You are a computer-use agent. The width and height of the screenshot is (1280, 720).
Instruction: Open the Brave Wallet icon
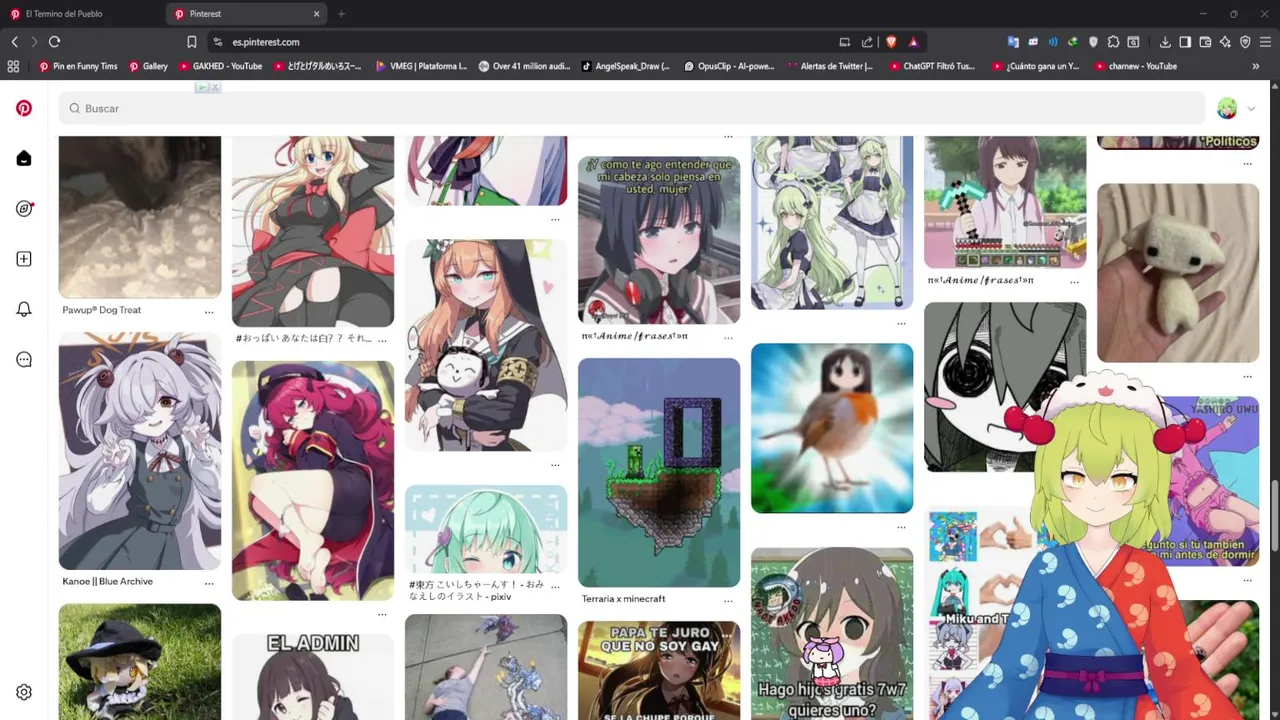point(1205,42)
